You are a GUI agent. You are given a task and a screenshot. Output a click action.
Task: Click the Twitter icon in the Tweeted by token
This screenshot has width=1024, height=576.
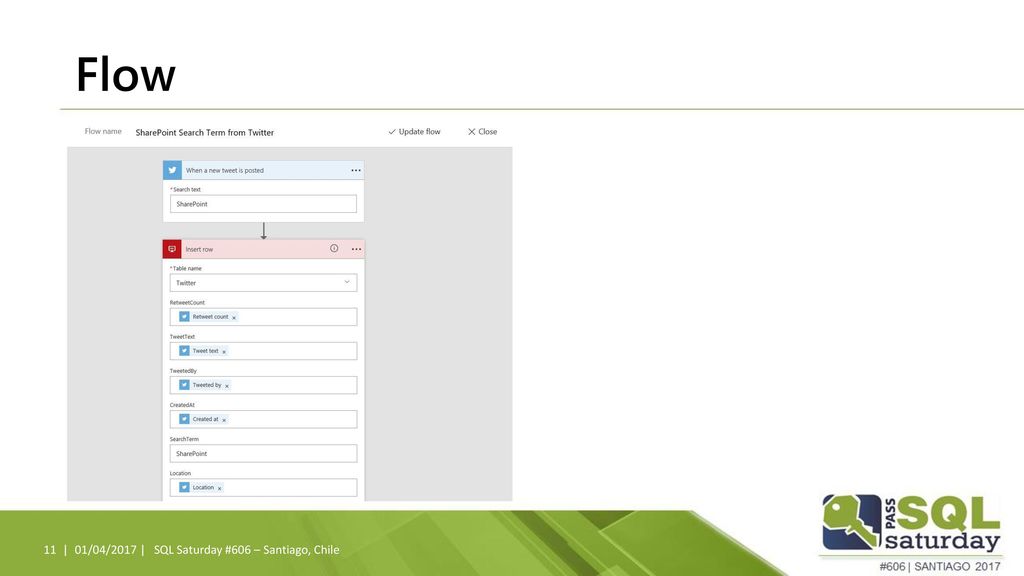pyautogui.click(x=184, y=385)
